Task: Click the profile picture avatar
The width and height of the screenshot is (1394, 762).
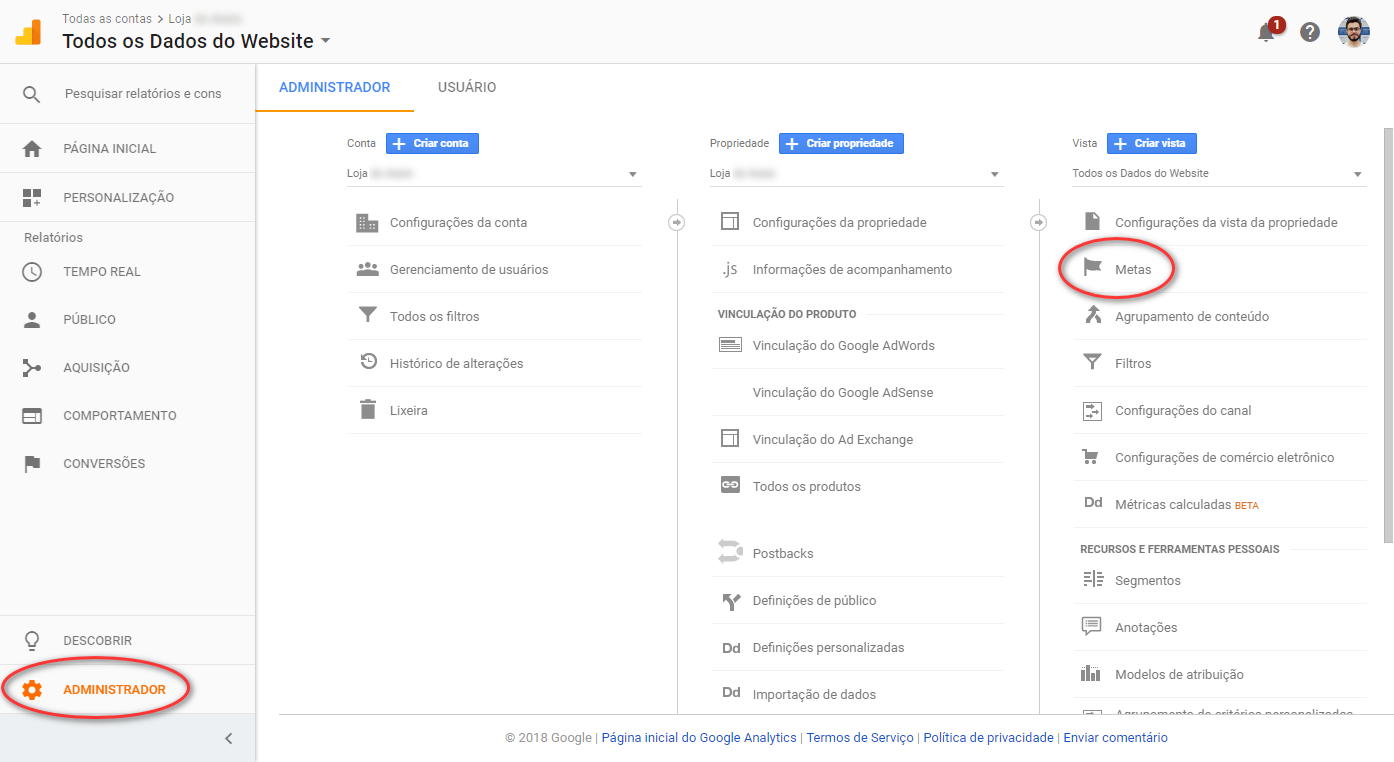Action: click(1353, 31)
